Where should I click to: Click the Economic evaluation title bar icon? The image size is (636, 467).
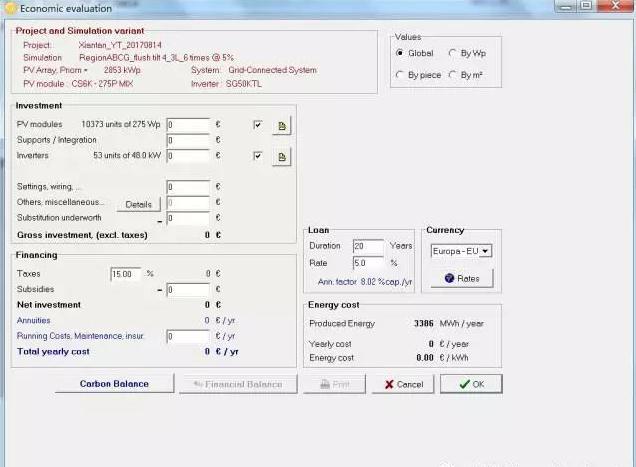point(11,7)
